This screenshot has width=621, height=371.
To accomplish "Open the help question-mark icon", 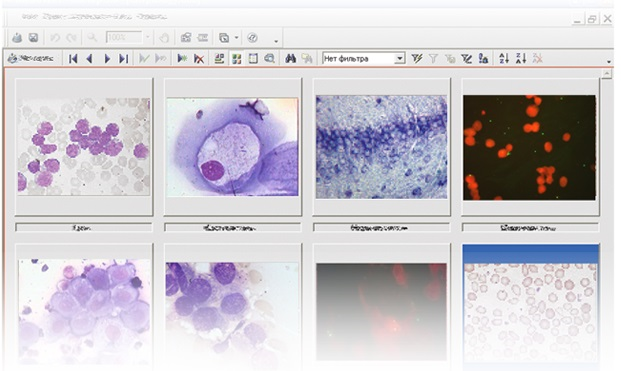I will click(252, 38).
